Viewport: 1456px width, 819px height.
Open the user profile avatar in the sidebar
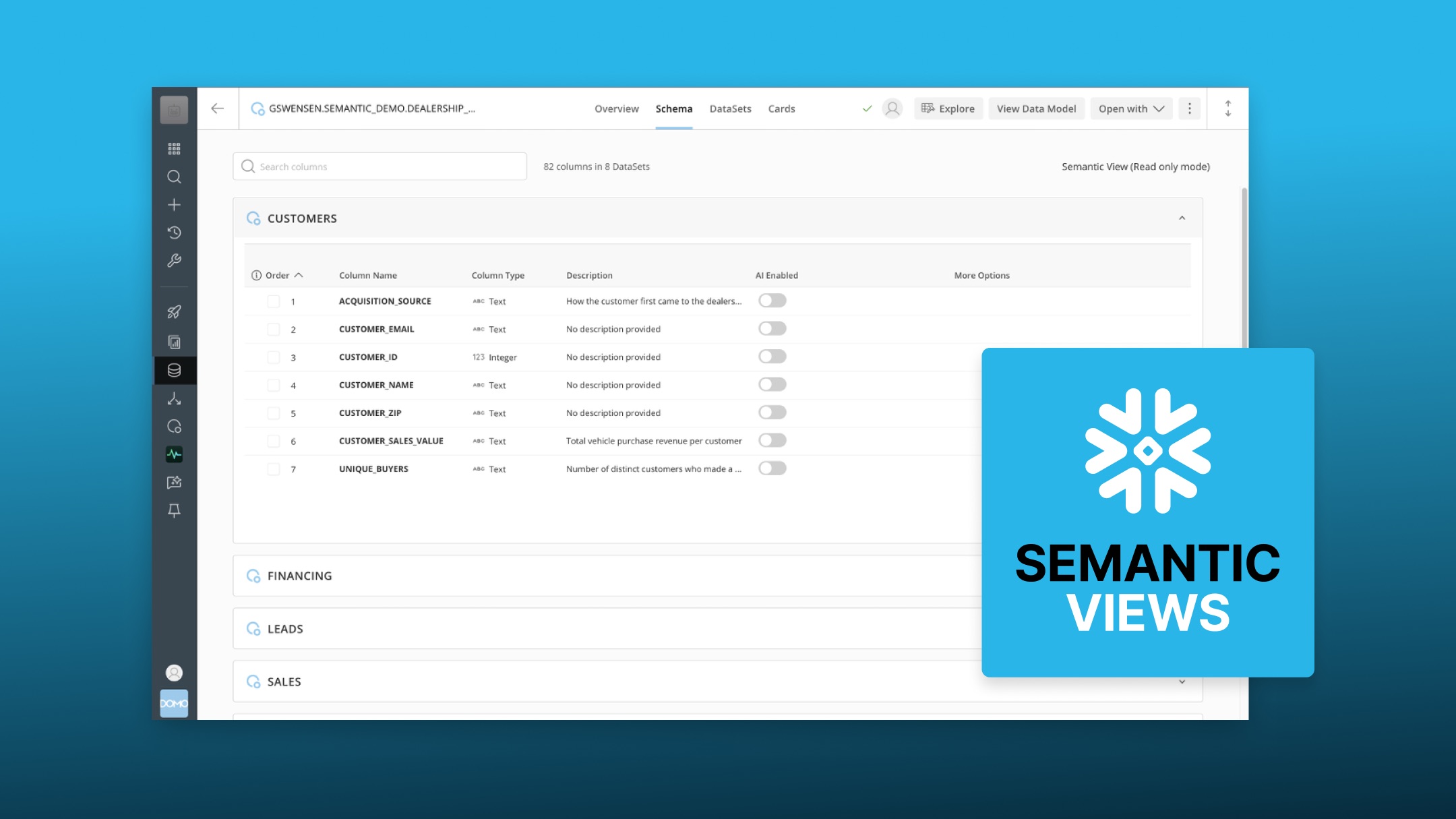pos(174,673)
